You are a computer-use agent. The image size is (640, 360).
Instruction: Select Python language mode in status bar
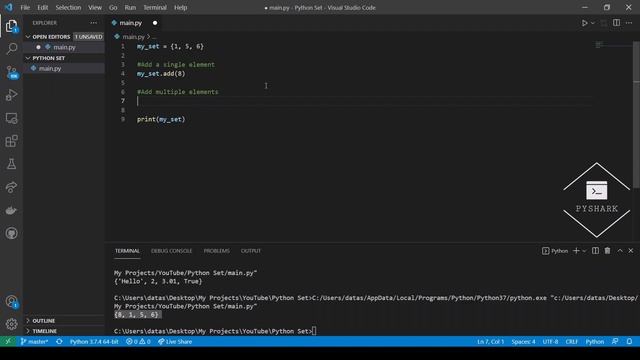[x=595, y=341]
